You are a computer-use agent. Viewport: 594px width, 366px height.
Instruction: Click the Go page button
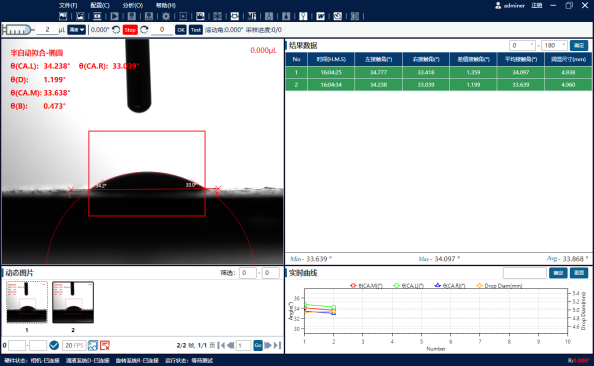click(x=258, y=345)
